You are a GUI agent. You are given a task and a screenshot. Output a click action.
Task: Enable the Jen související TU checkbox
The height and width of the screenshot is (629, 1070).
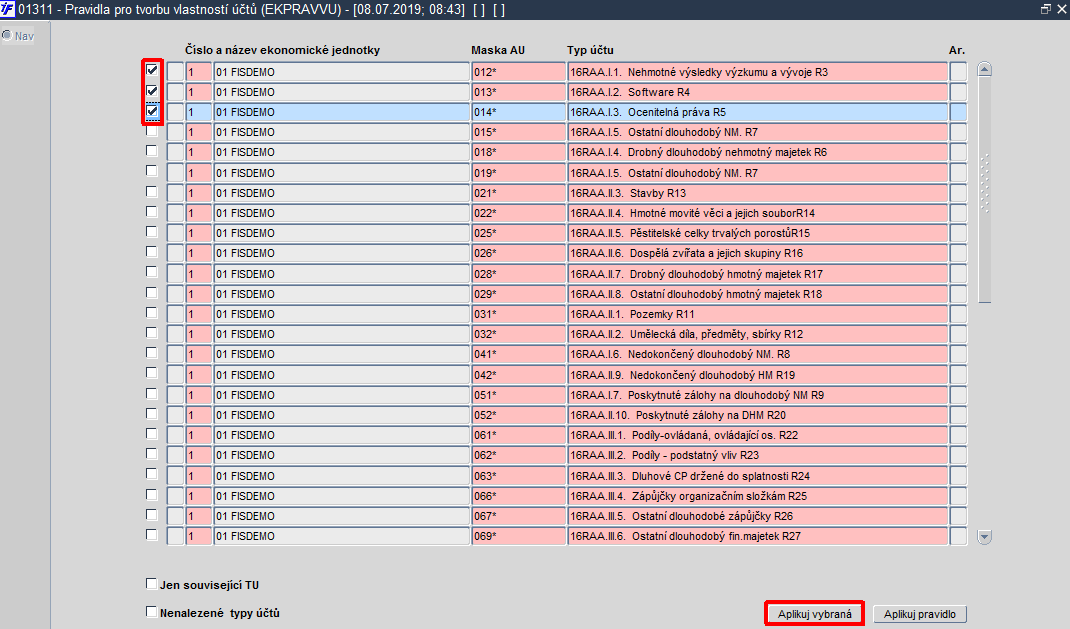pos(151,584)
